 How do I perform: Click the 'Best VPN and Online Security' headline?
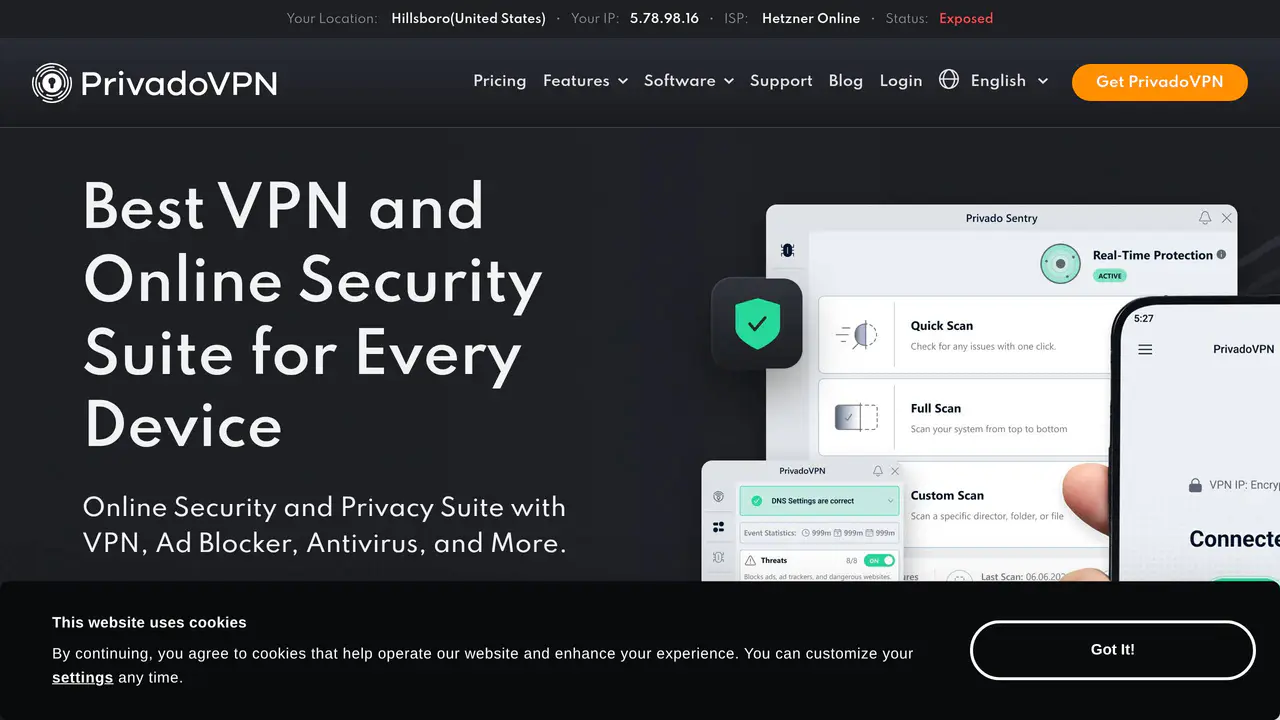[313, 317]
